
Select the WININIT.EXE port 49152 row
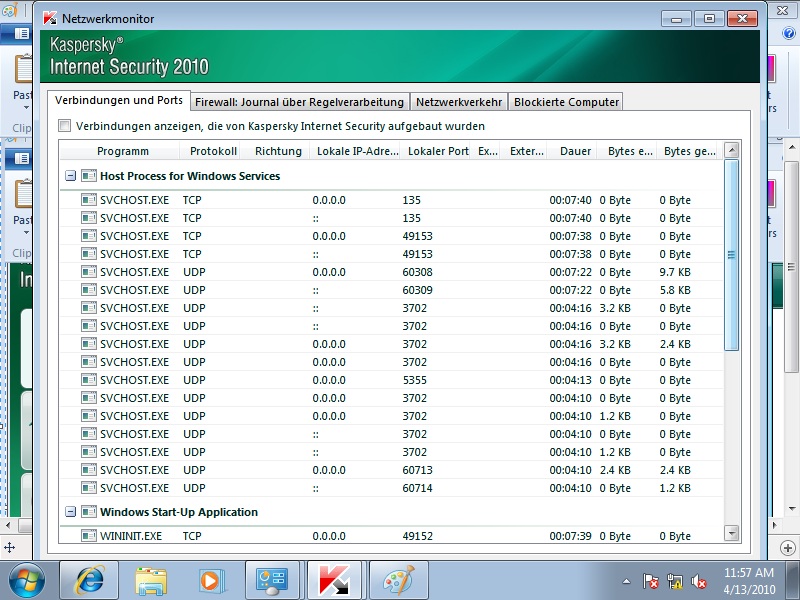coord(391,536)
